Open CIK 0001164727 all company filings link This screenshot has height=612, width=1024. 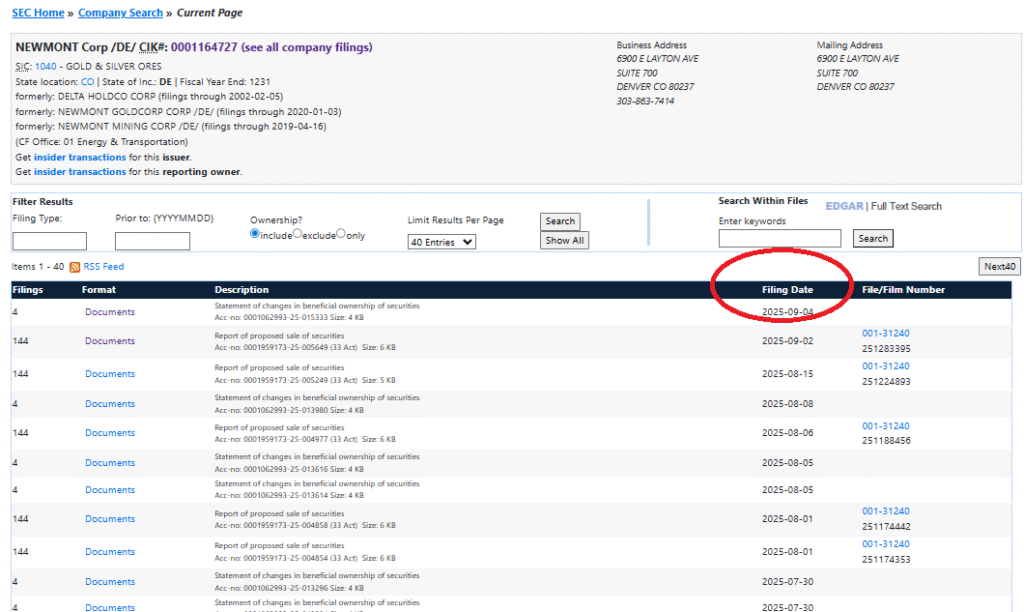click(272, 47)
